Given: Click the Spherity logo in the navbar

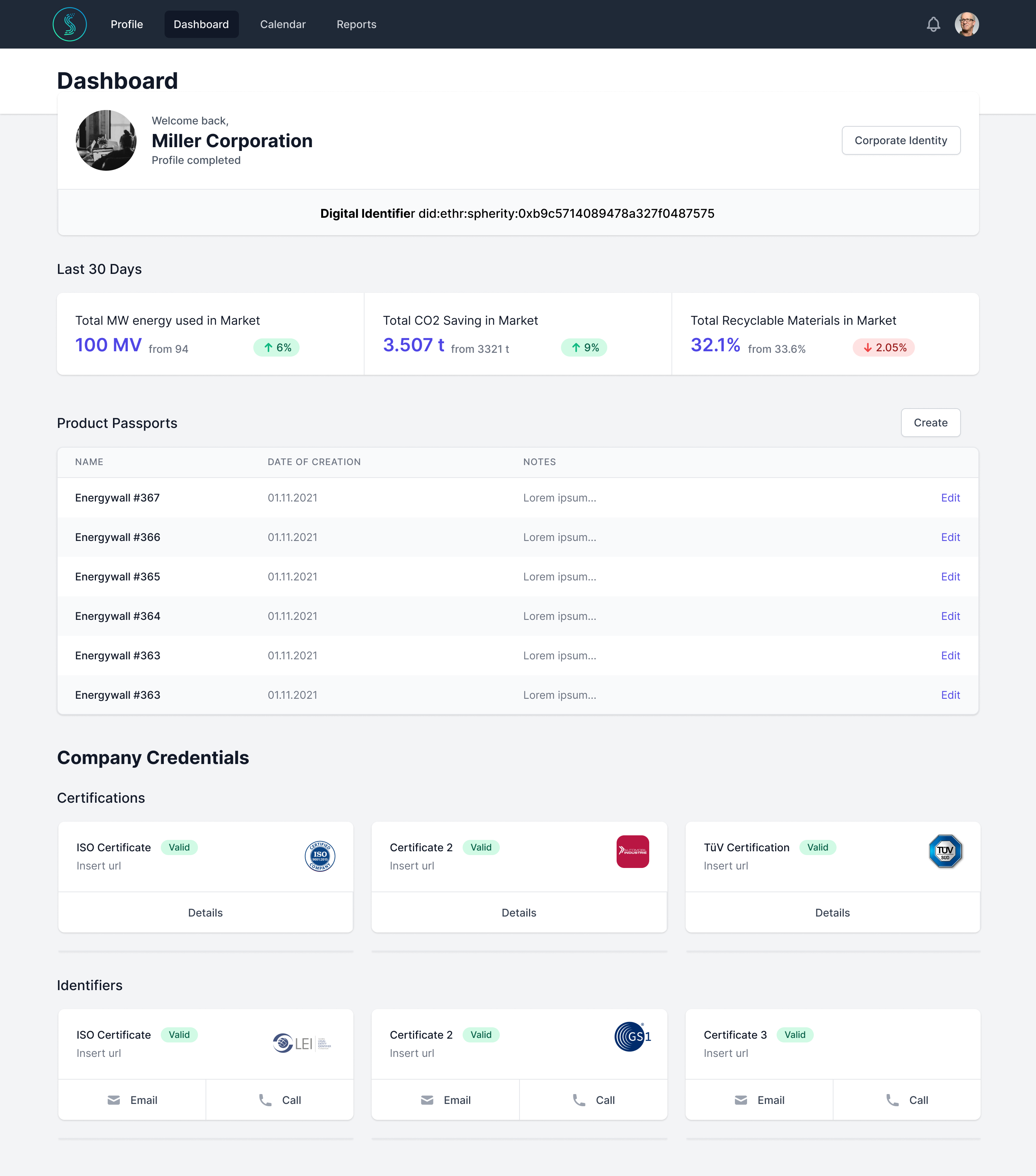Looking at the screenshot, I should point(69,24).
